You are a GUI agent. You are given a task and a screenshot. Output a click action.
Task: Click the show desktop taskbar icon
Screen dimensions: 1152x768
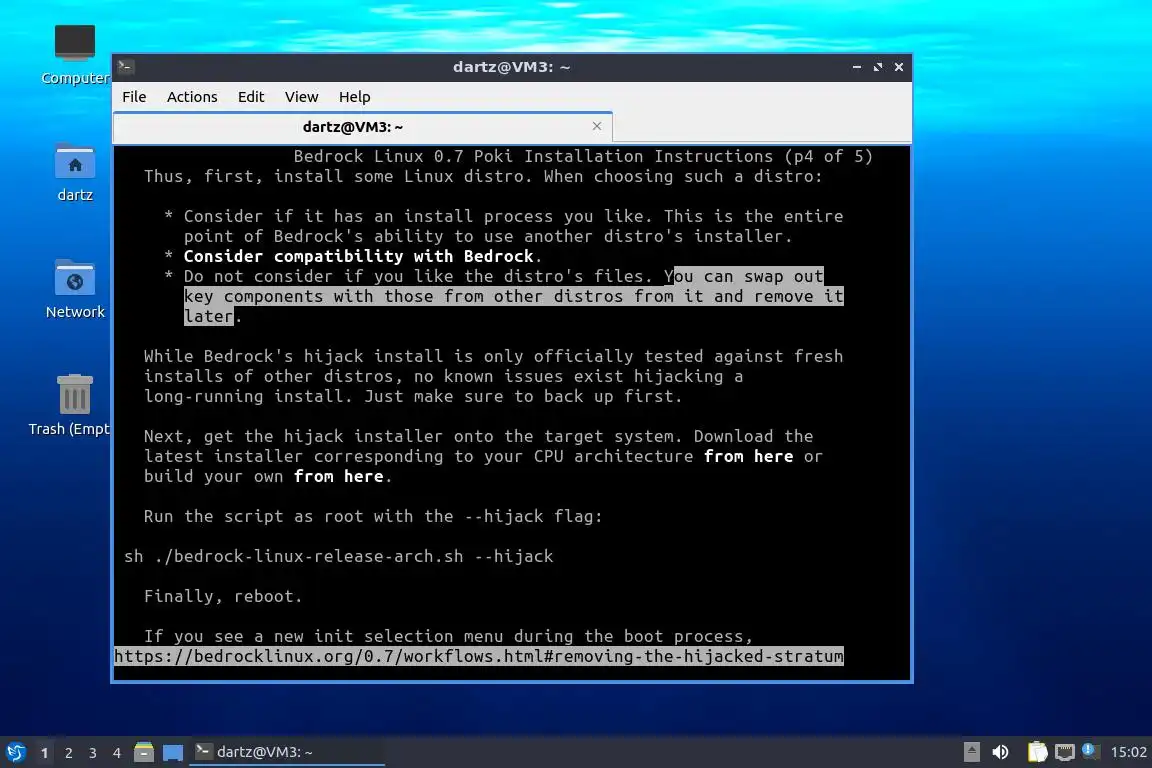173,752
